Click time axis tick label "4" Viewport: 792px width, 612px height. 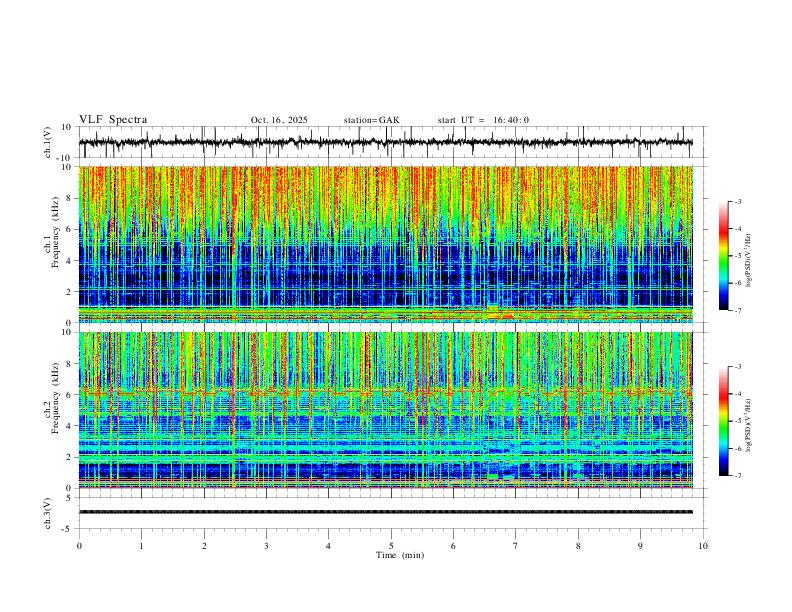tap(328, 546)
